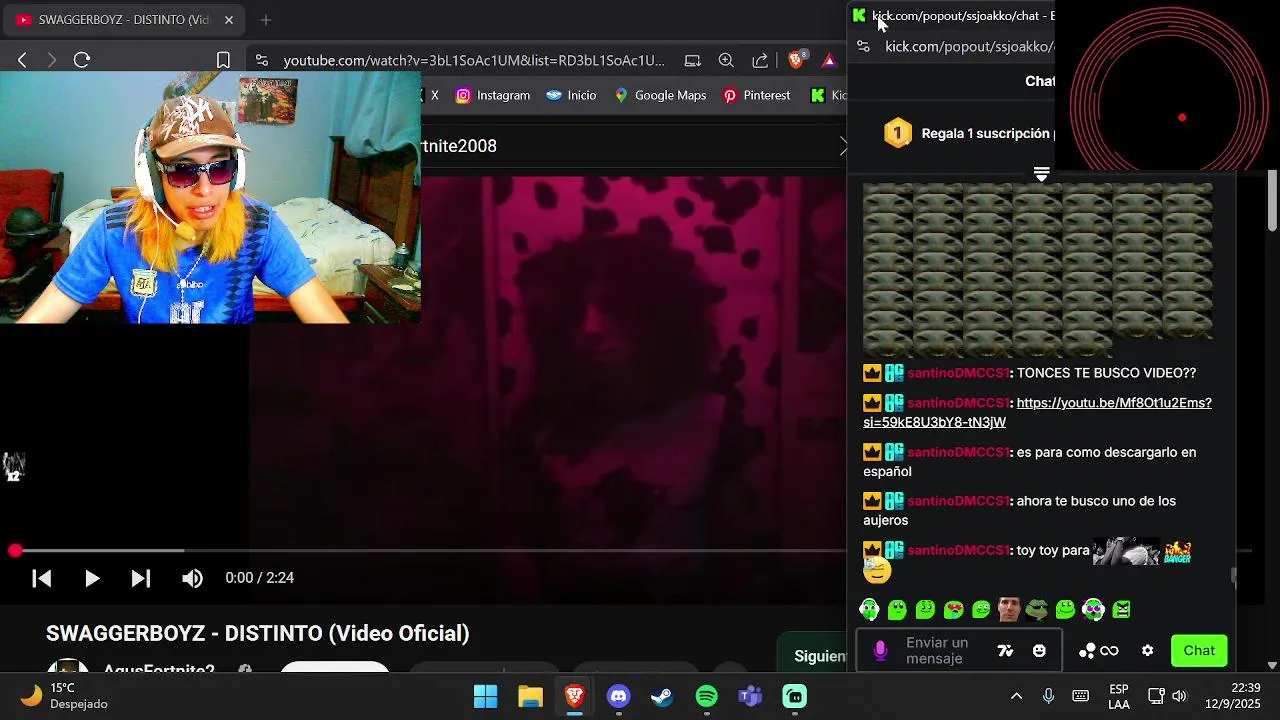Open a new browser tab
This screenshot has width=1280, height=720.
266,20
